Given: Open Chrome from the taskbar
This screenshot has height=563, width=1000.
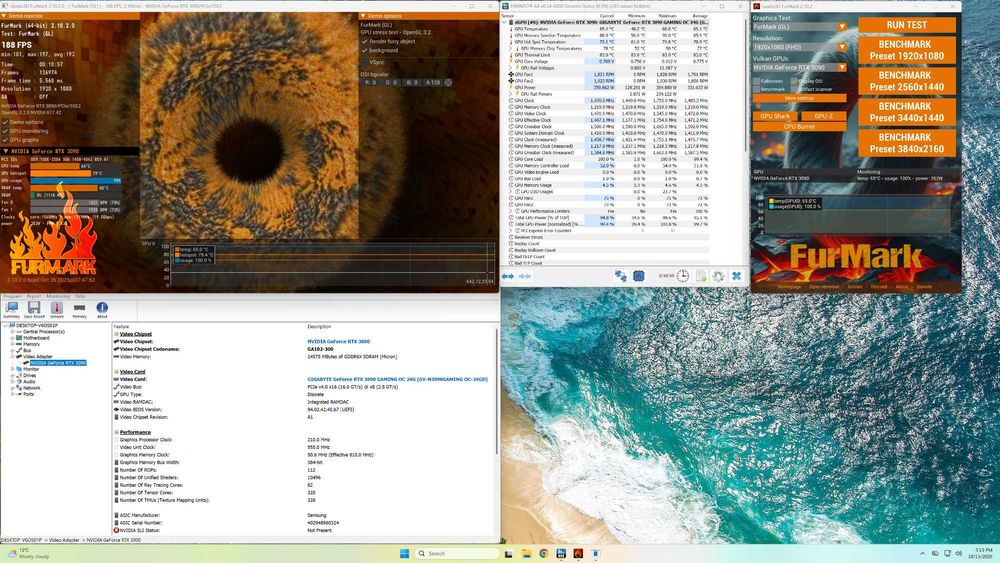Looking at the screenshot, I should pyautogui.click(x=543, y=553).
